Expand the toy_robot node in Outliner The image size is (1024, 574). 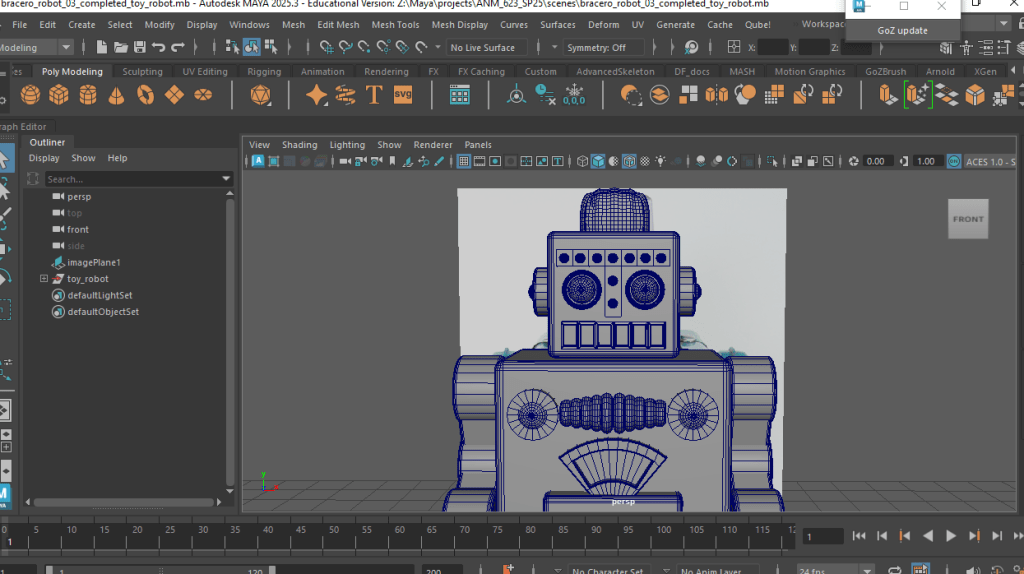[x=44, y=279]
